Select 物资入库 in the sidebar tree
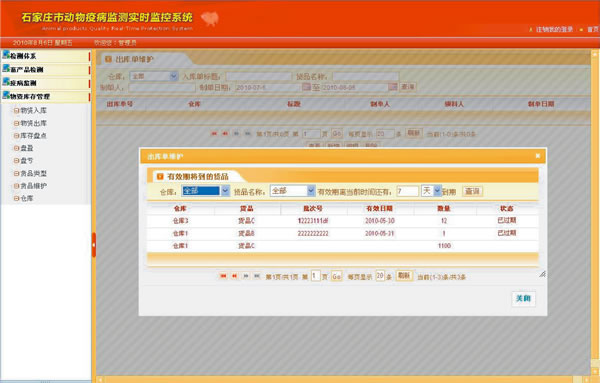600x383 pixels. tap(33, 111)
